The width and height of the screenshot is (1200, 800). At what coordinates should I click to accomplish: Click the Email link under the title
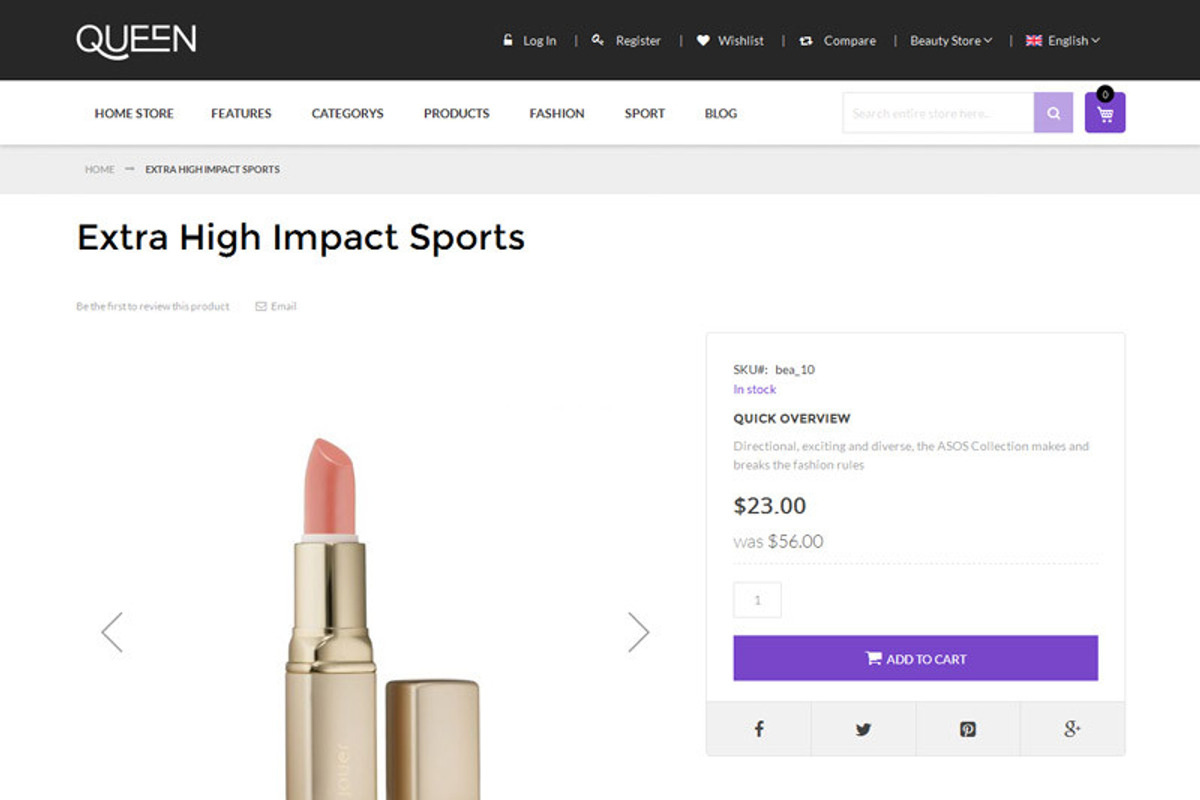pyautogui.click(x=277, y=306)
